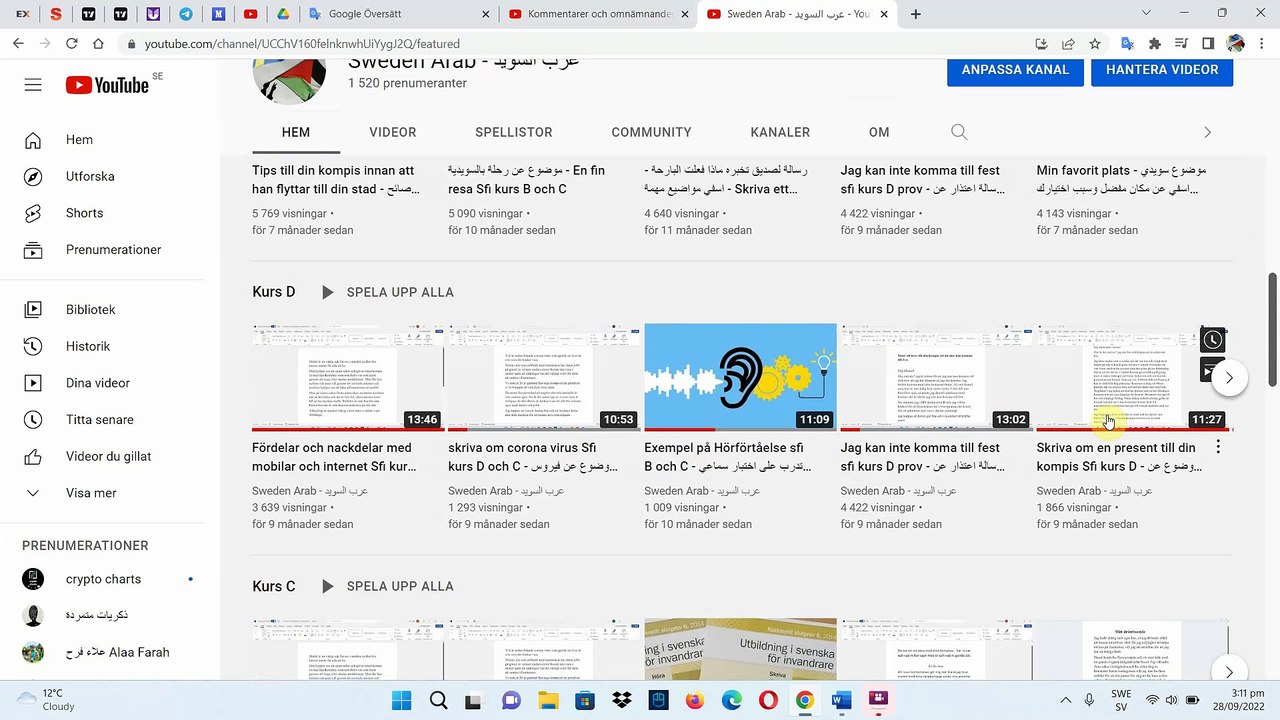
Task: Launch Firefox from the taskbar
Action: (695, 700)
